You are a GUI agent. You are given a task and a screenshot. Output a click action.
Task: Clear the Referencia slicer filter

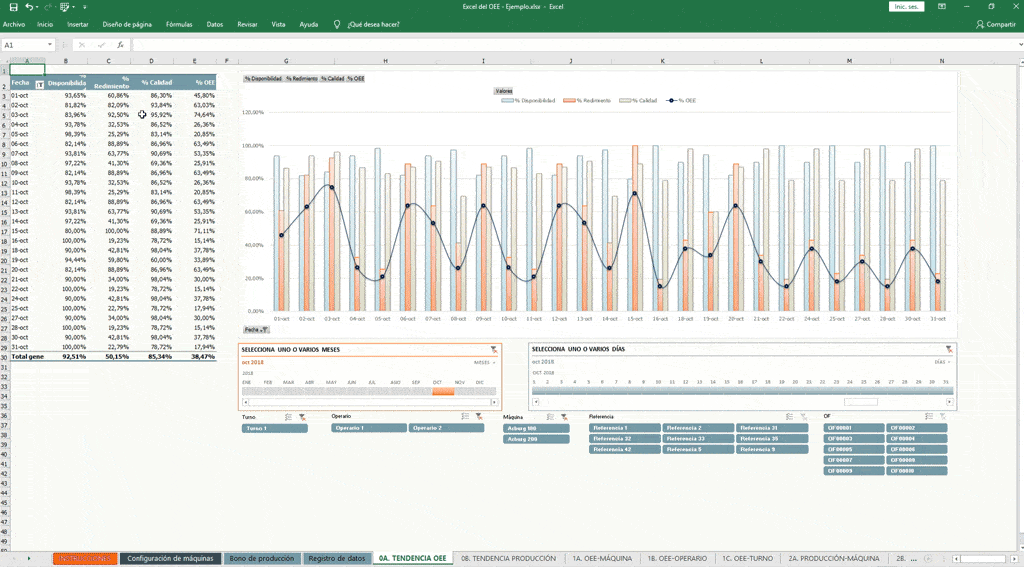tap(803, 416)
